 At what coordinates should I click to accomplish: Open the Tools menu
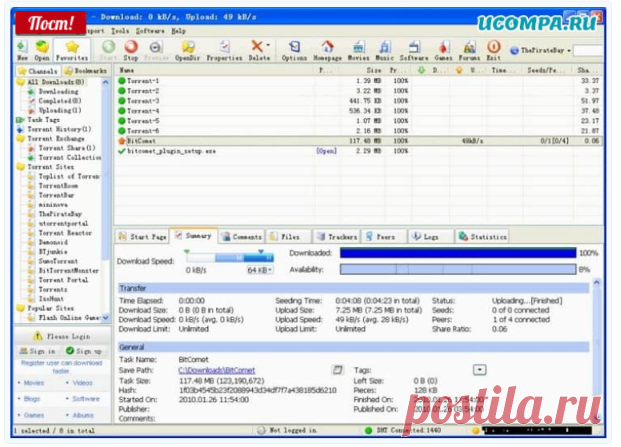[120, 31]
